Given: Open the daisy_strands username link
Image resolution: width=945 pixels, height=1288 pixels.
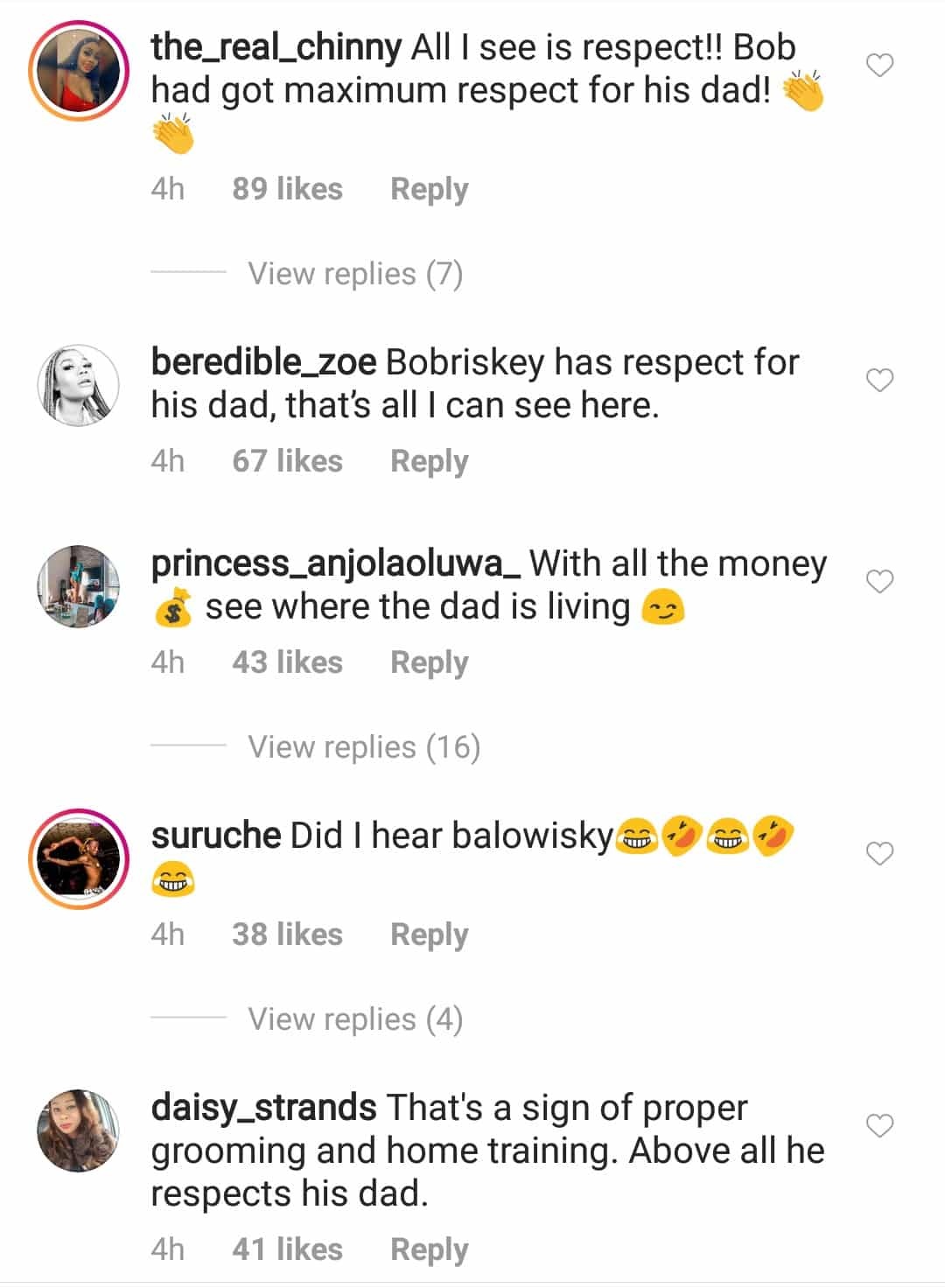Looking at the screenshot, I should pyautogui.click(x=263, y=1109).
